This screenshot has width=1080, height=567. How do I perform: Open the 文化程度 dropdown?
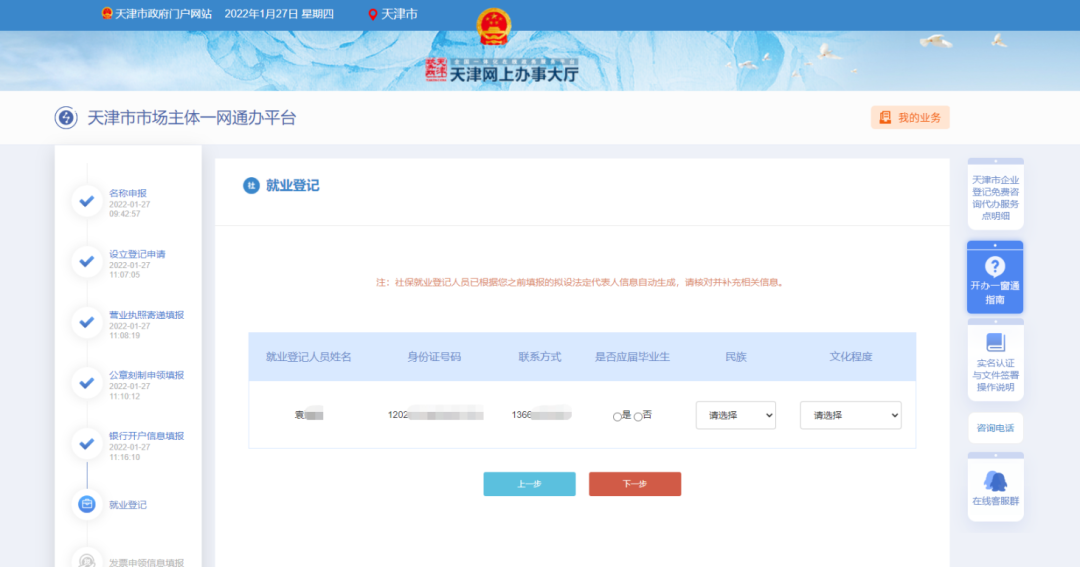click(851, 415)
